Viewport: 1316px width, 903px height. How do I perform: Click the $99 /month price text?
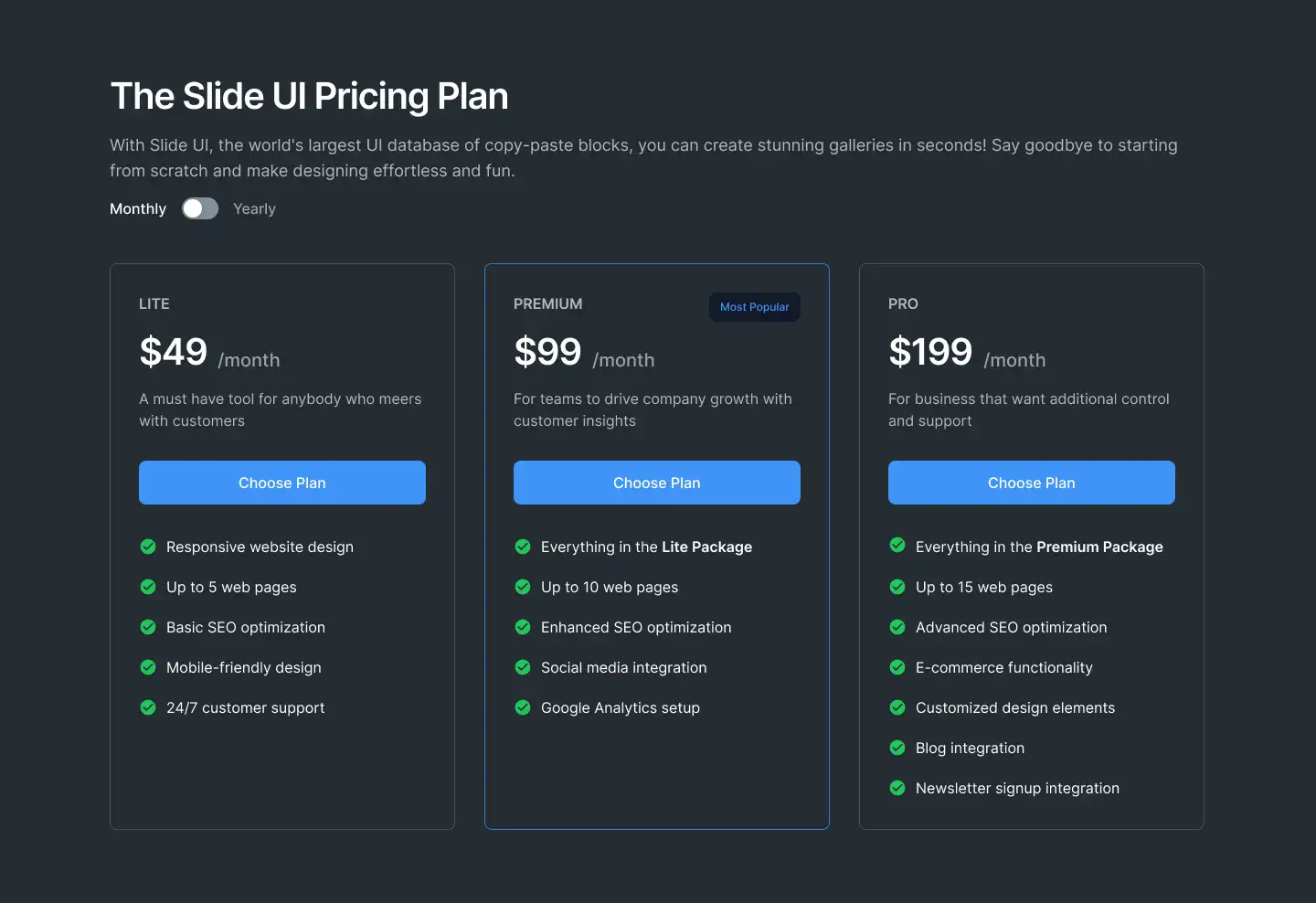(x=584, y=353)
